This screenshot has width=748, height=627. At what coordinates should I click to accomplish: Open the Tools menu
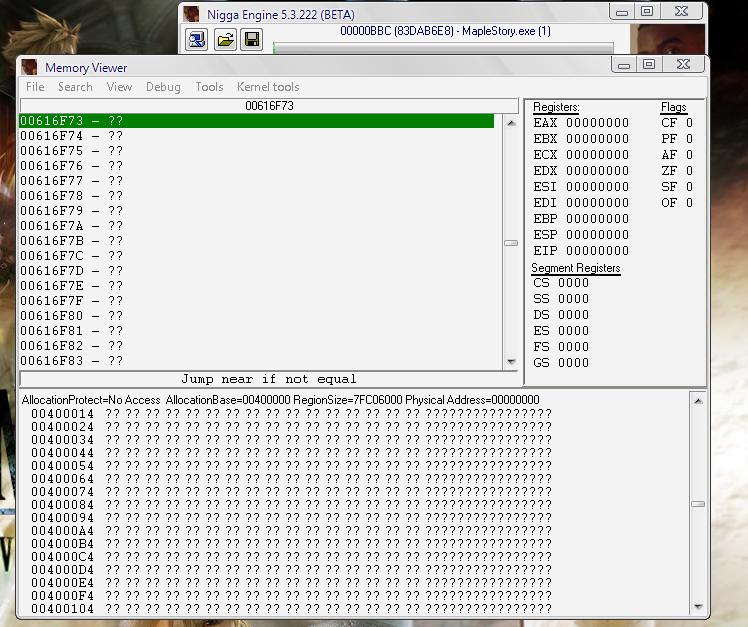[x=209, y=87]
